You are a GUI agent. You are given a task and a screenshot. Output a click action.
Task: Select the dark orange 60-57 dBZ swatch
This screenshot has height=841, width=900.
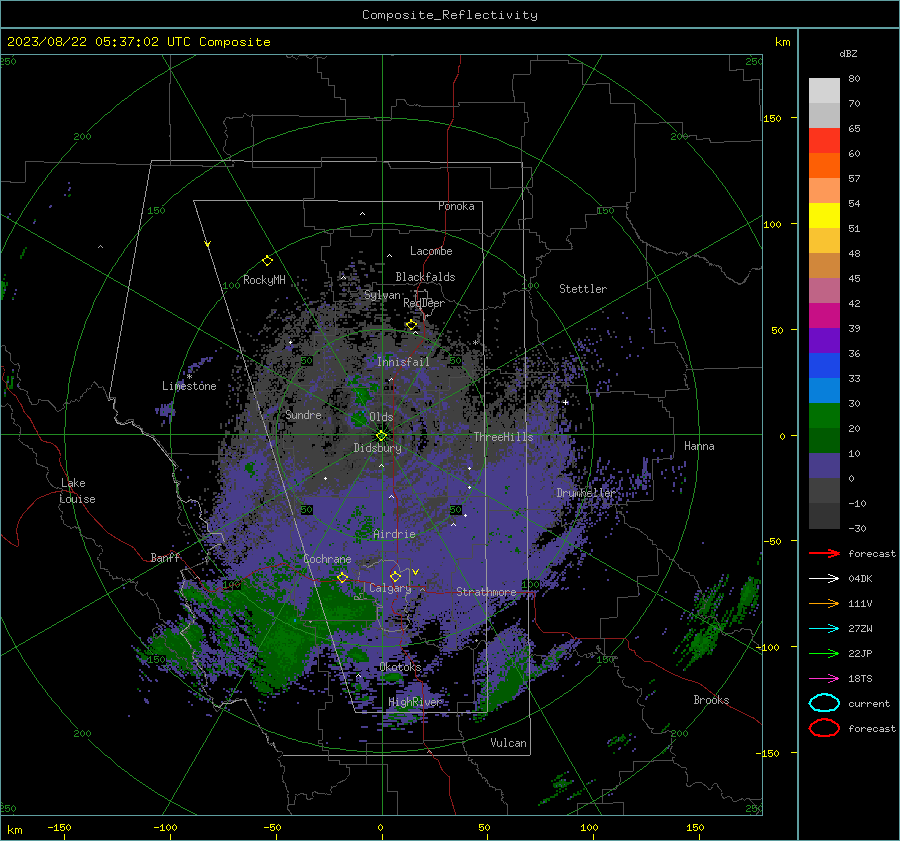pyautogui.click(x=824, y=165)
